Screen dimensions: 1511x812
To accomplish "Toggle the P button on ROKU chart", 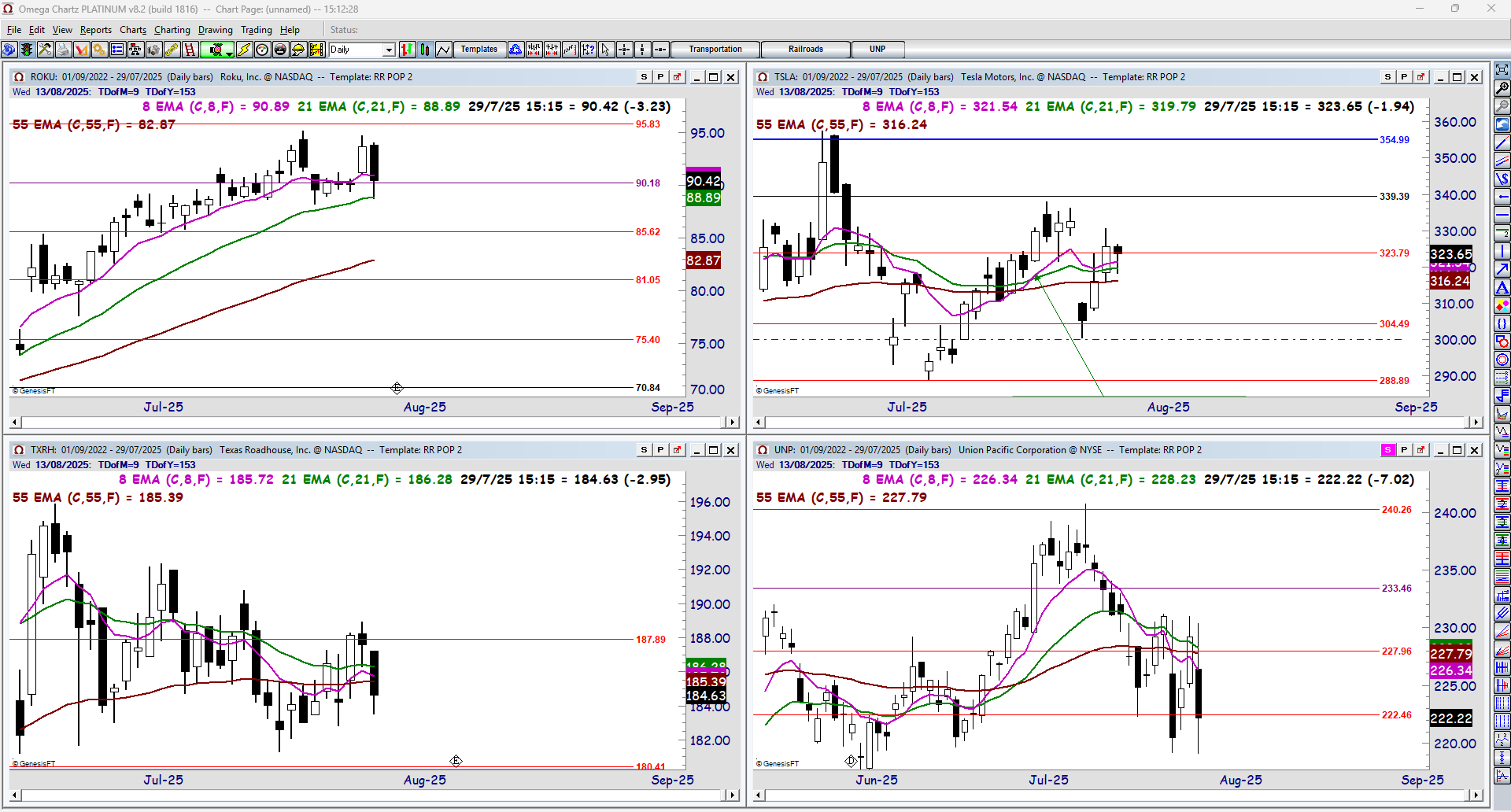I will [x=660, y=77].
